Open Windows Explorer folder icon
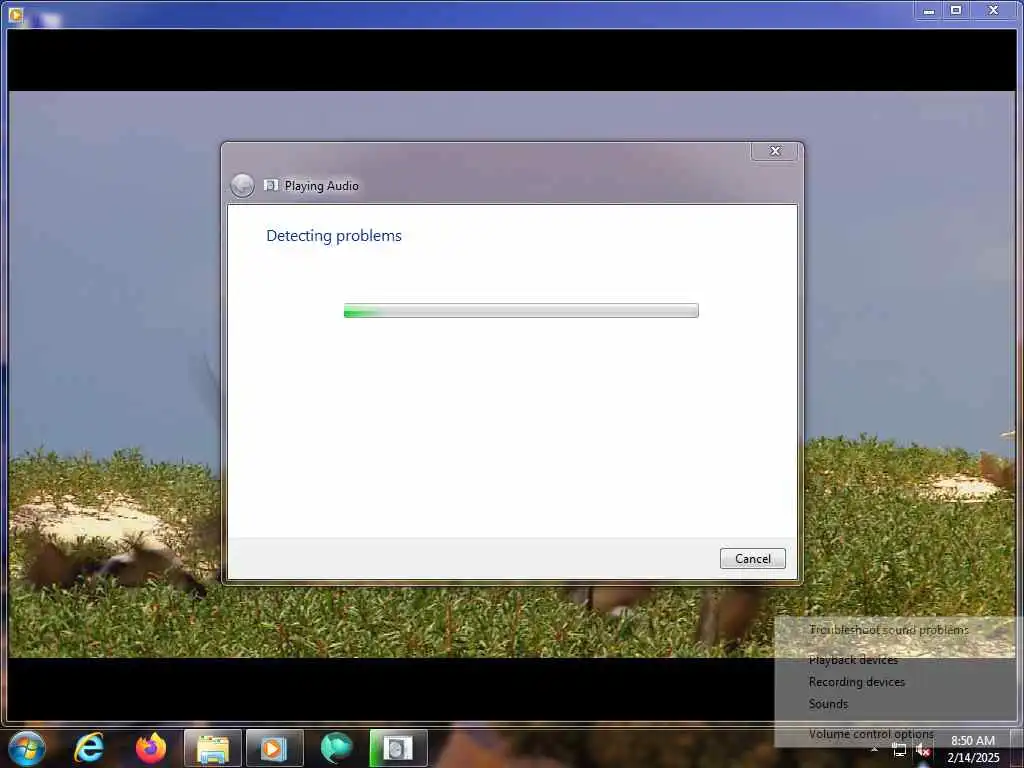This screenshot has height=768, width=1024. point(213,748)
